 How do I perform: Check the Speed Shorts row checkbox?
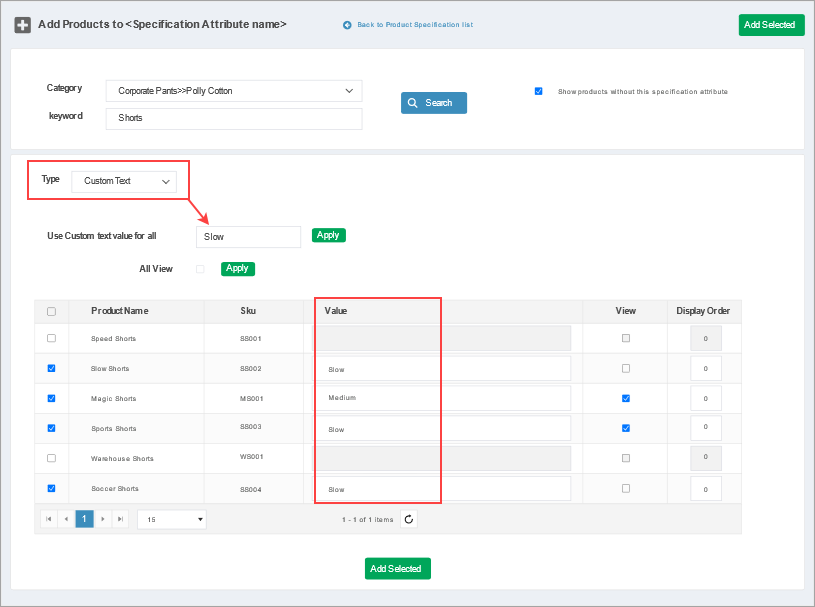coord(51,338)
